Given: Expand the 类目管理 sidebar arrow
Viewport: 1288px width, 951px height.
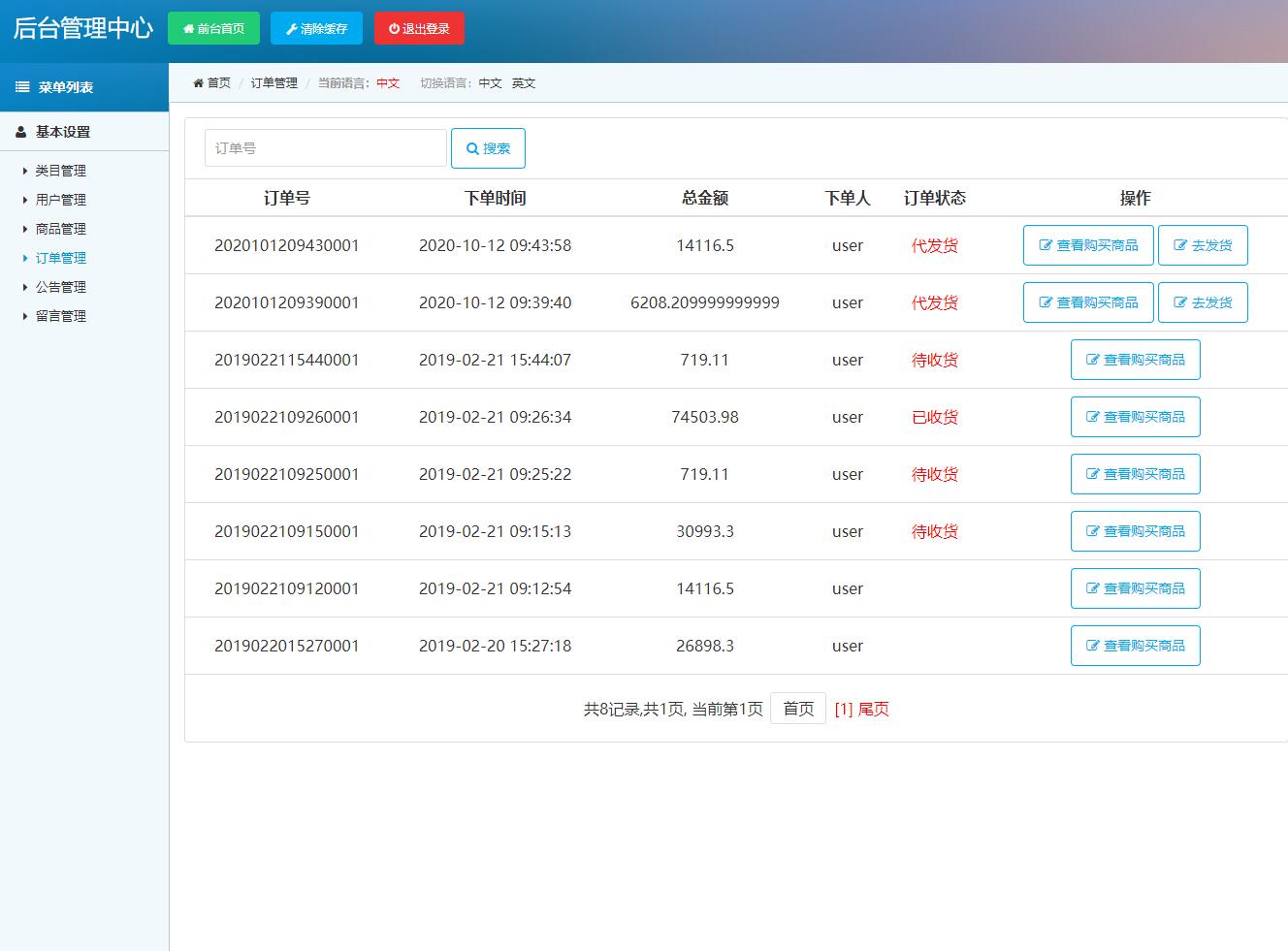Looking at the screenshot, I should click(25, 171).
